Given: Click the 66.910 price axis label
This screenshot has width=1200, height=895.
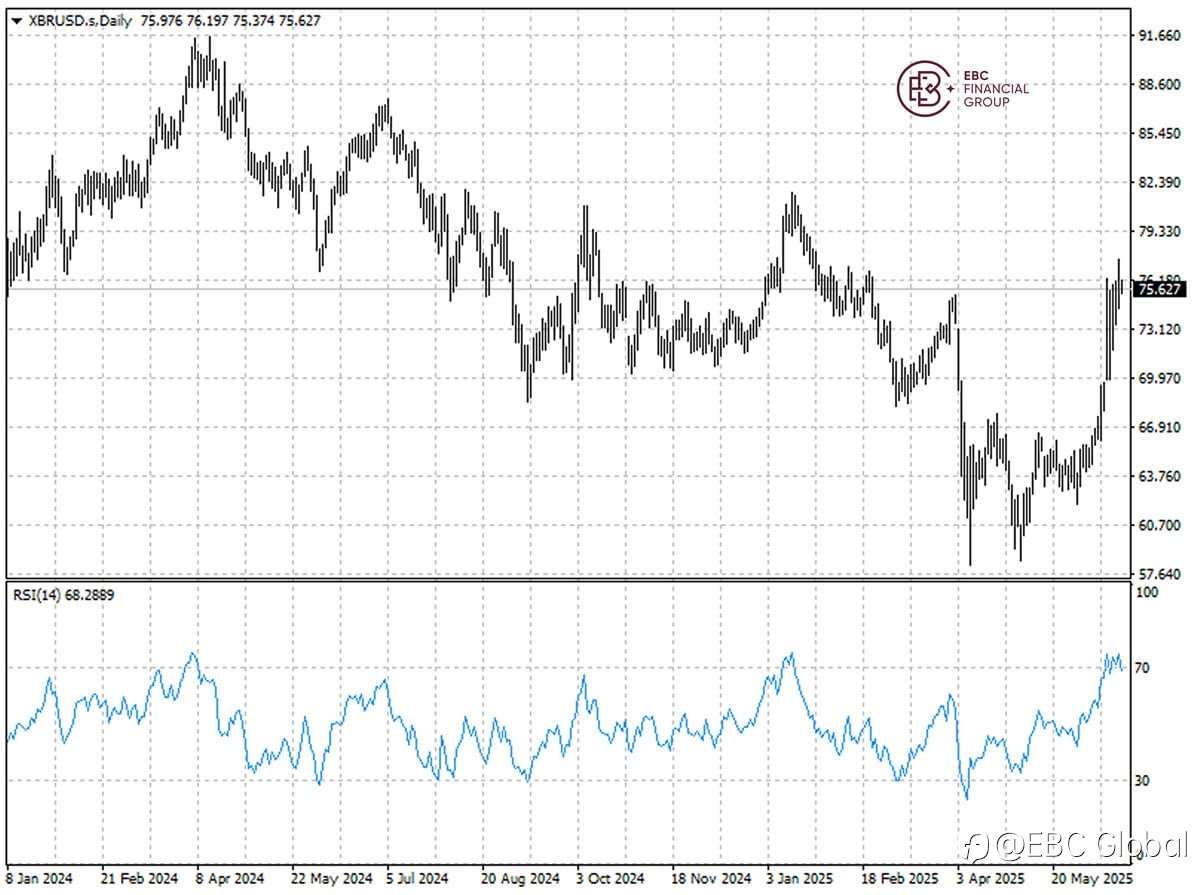Looking at the screenshot, I should pos(1159,427).
